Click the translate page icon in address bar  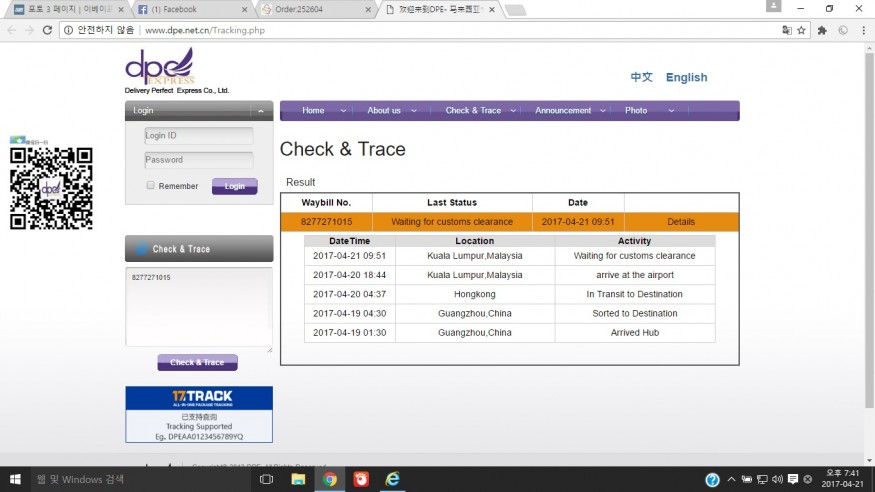(785, 30)
